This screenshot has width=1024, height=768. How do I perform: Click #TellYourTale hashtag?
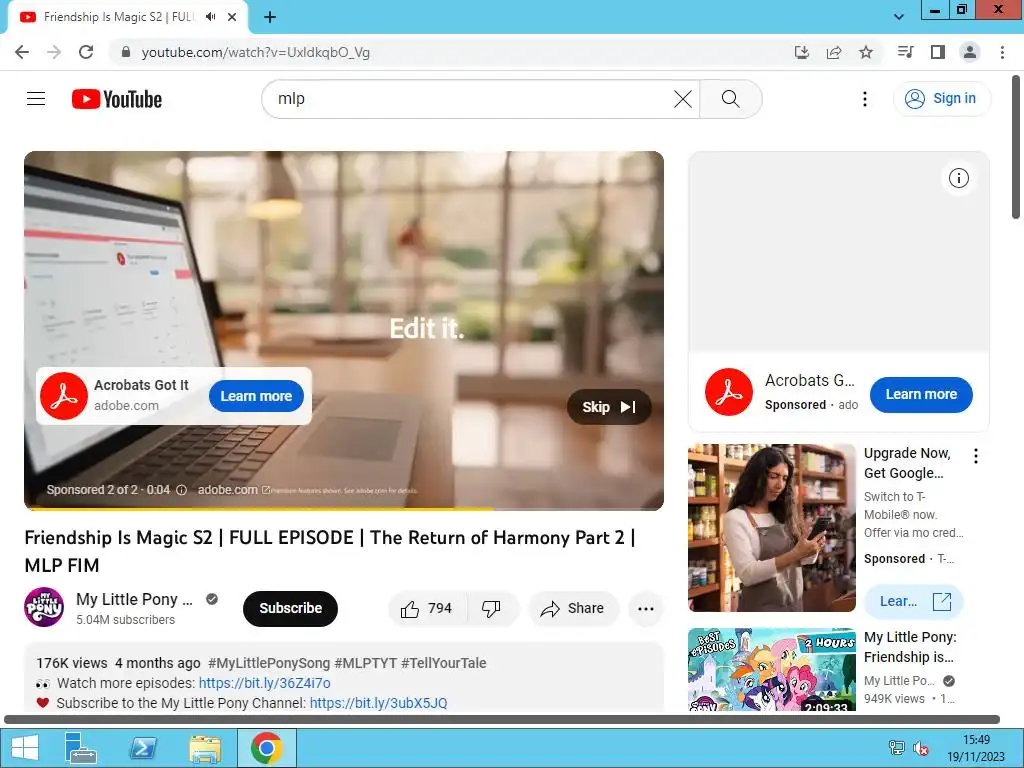tap(443, 663)
